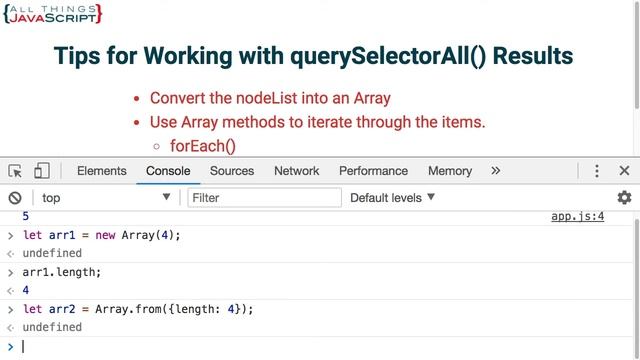Click the returned value 4 output
The height and width of the screenshot is (360, 640).
click(x=26, y=291)
